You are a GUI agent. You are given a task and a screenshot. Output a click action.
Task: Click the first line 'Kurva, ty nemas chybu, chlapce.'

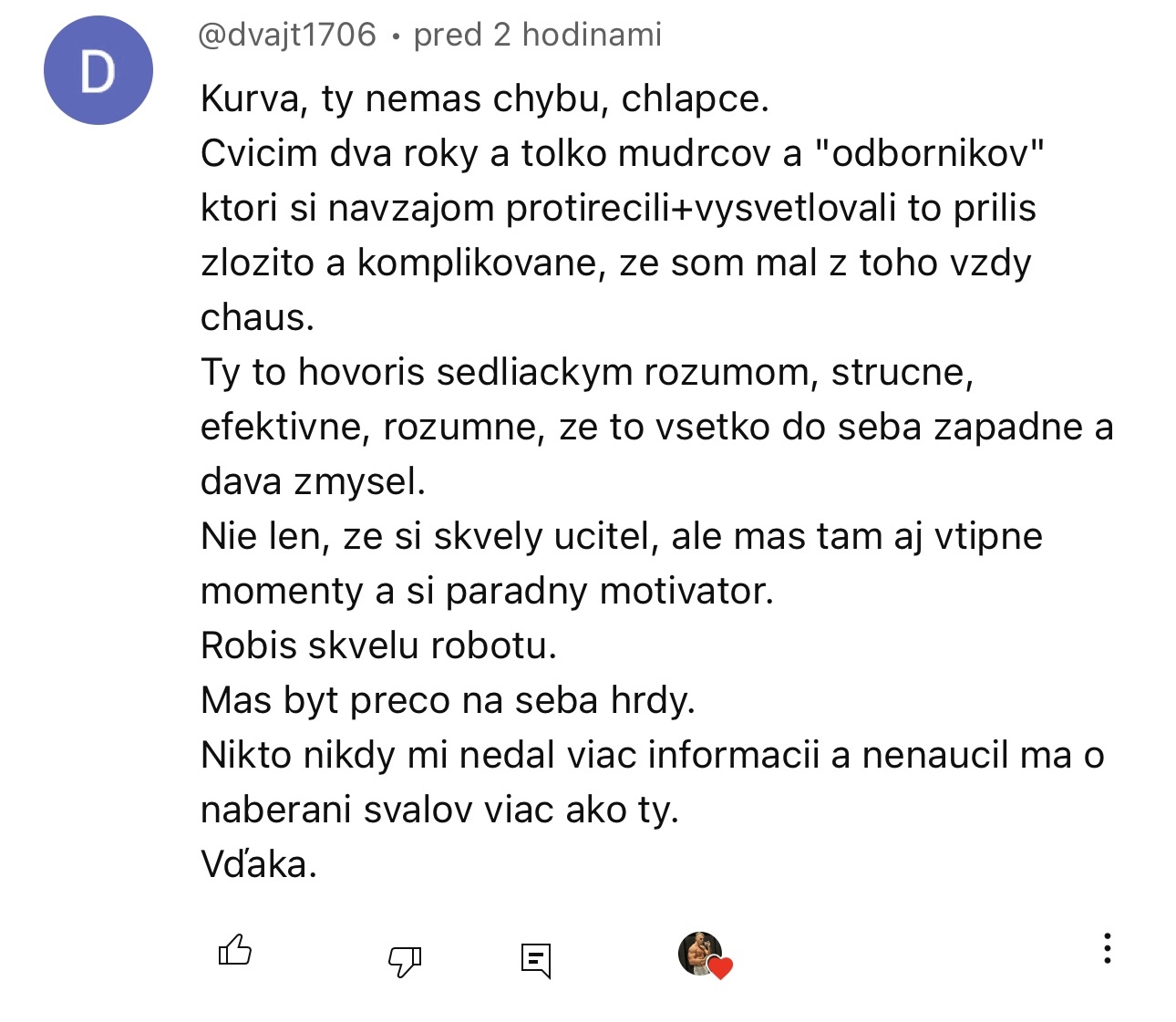point(485,98)
